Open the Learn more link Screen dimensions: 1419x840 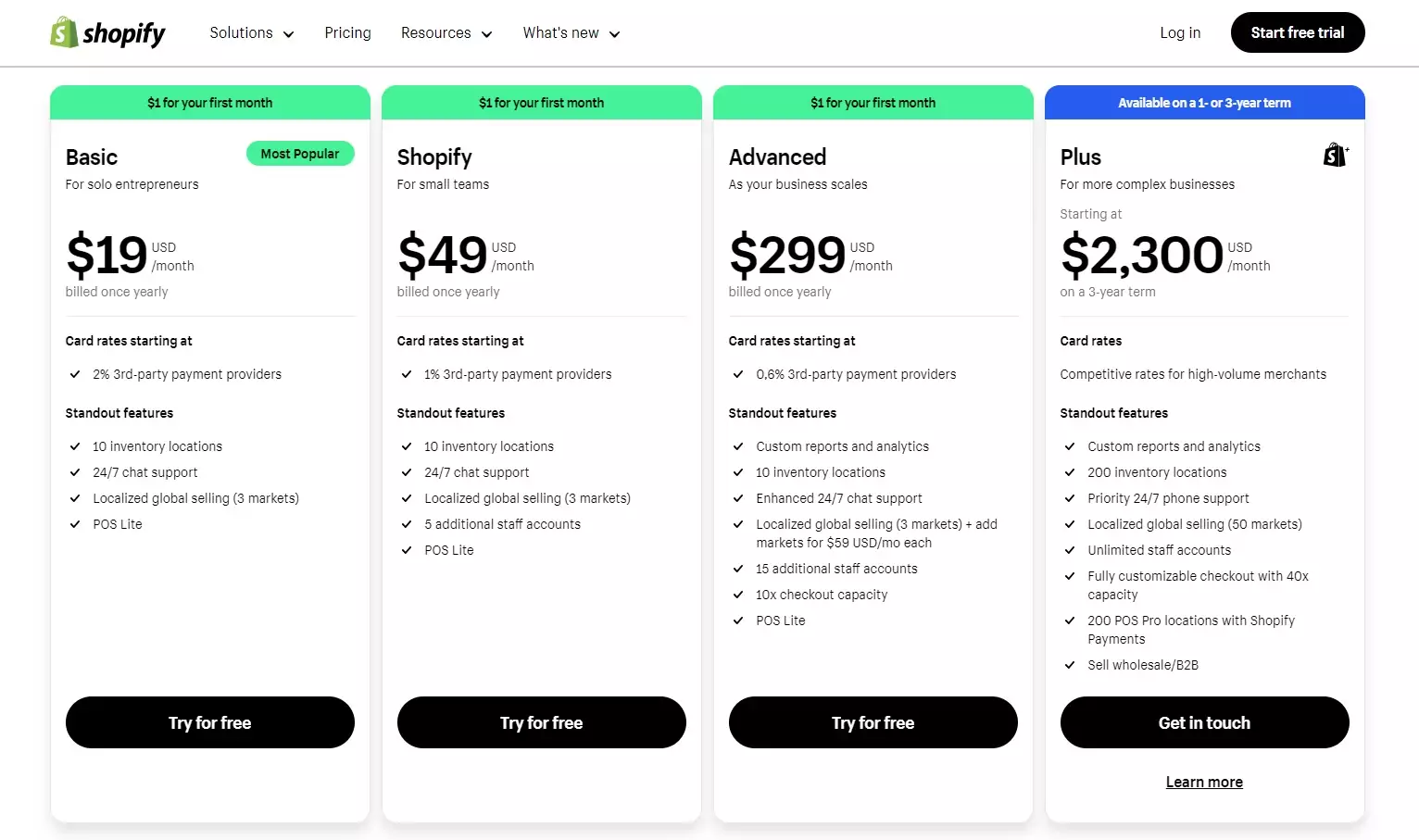tap(1204, 783)
